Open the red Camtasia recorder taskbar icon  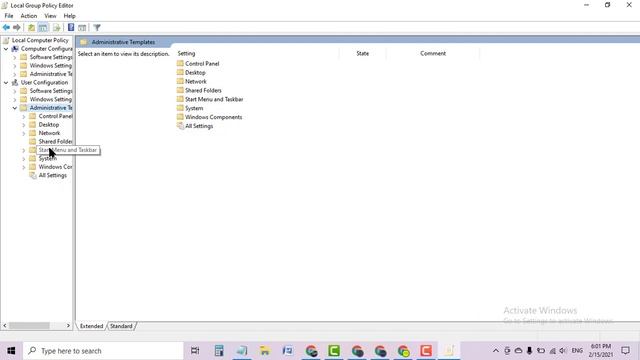(426, 351)
